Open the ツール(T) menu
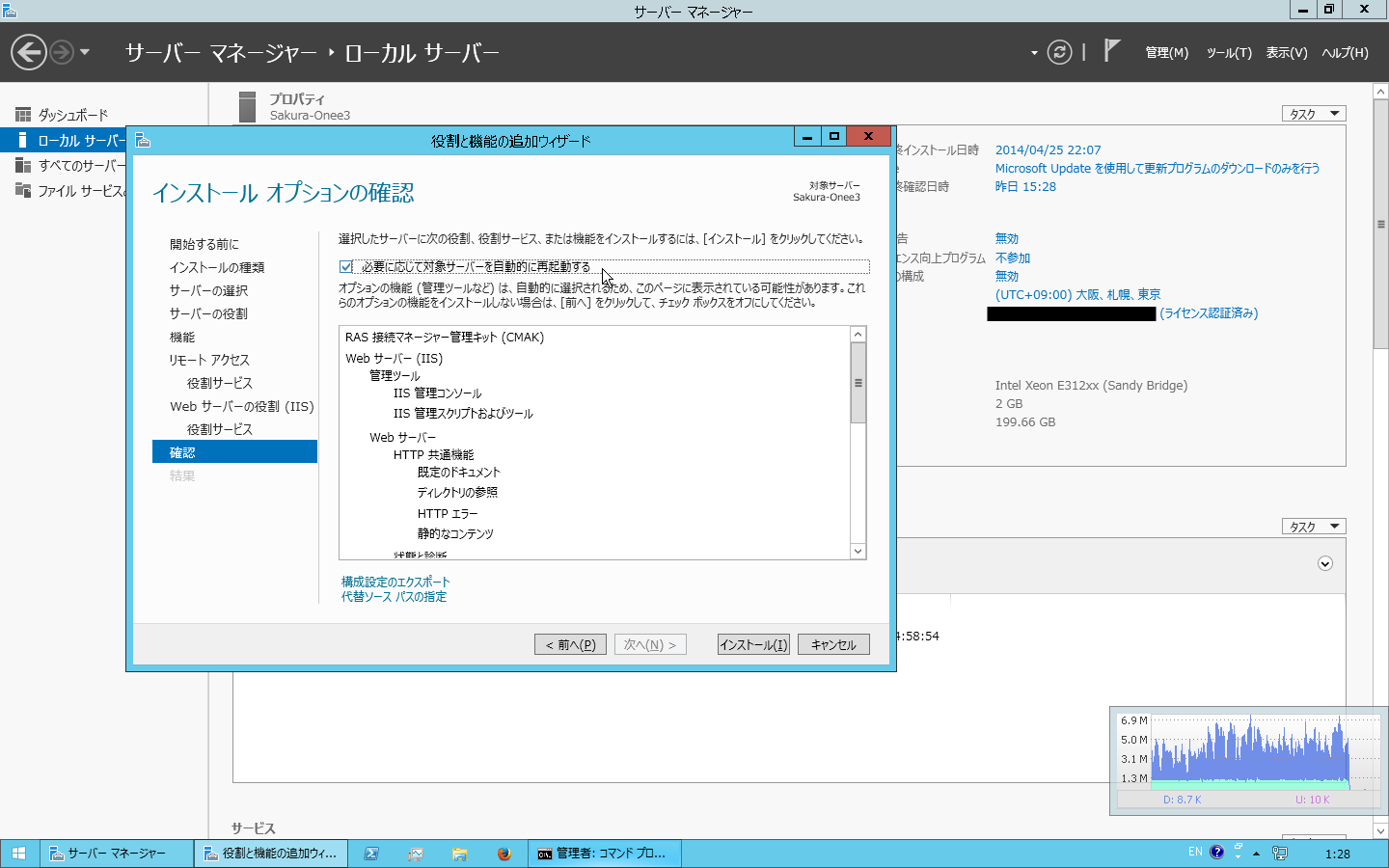The width and height of the screenshot is (1389, 868). pyautogui.click(x=1229, y=53)
